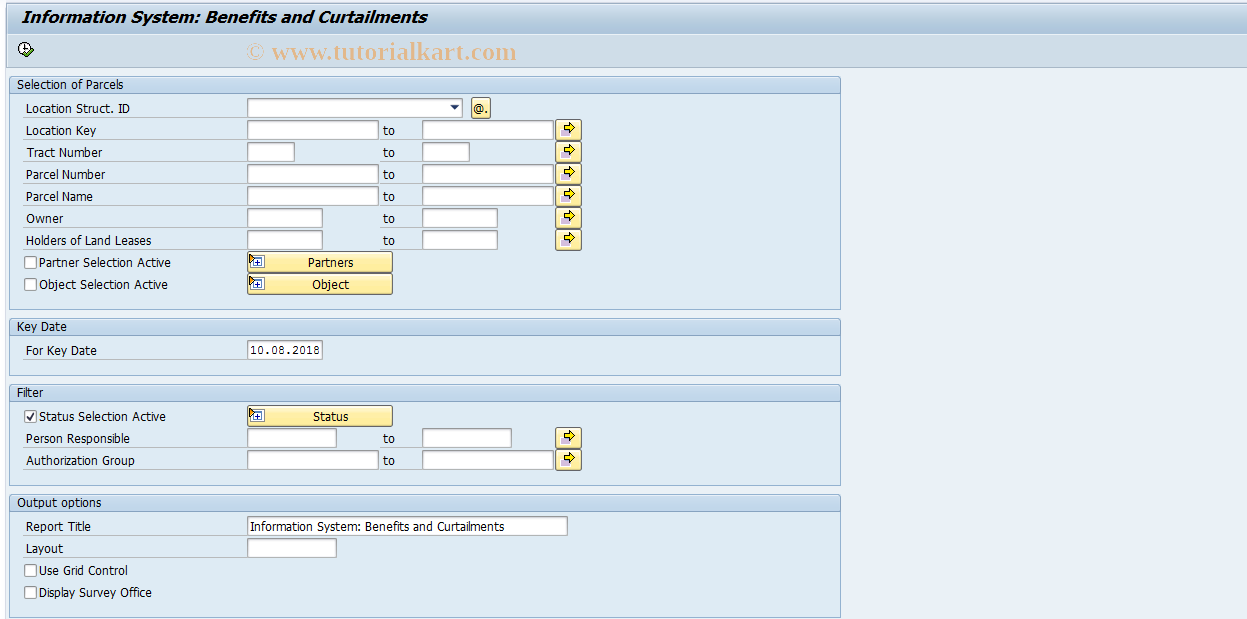Viewport: 1247px width, 619px height.
Task: Open multiple selection for Holders of Land Leases
Action: point(569,240)
